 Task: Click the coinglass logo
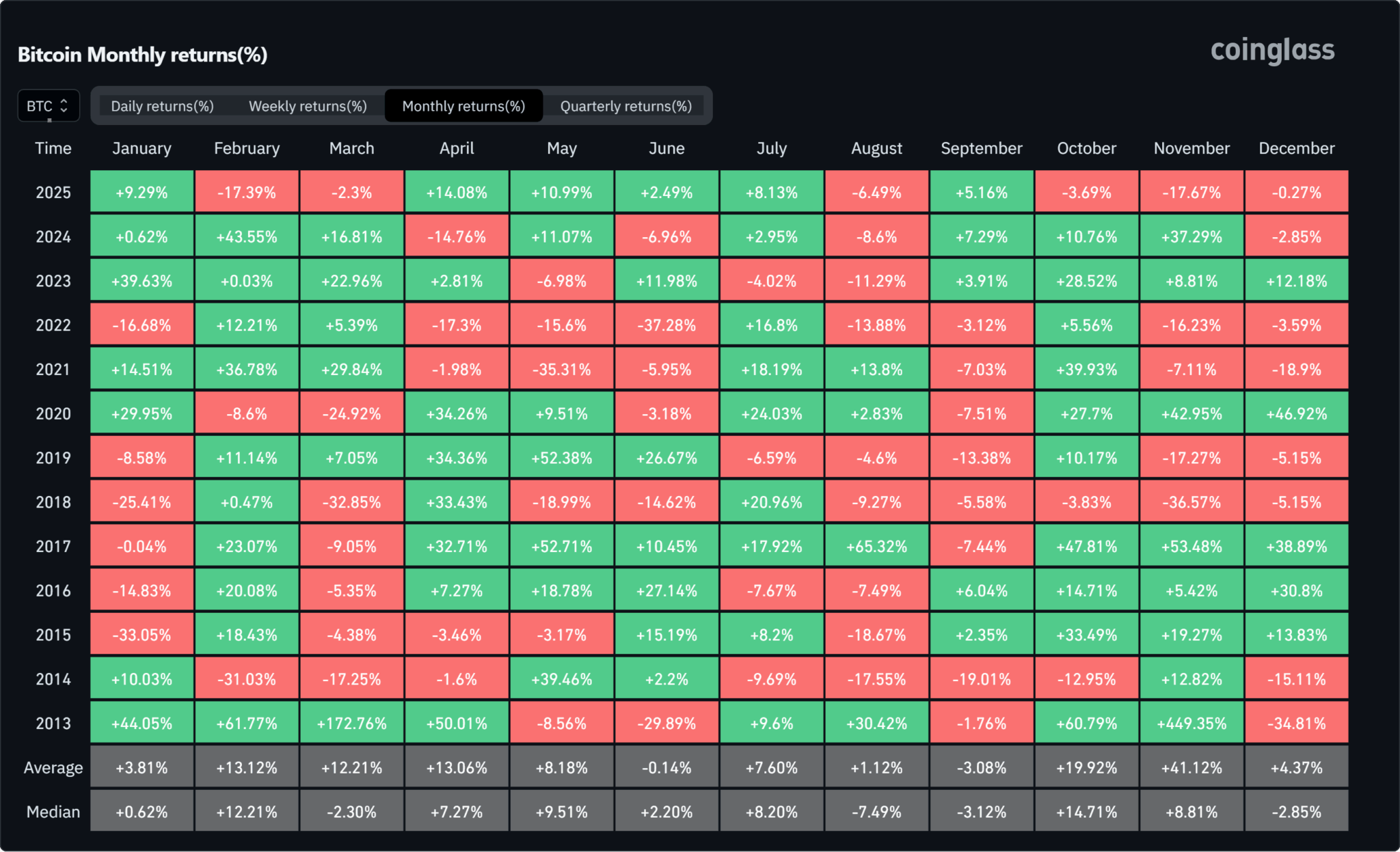tap(1272, 51)
